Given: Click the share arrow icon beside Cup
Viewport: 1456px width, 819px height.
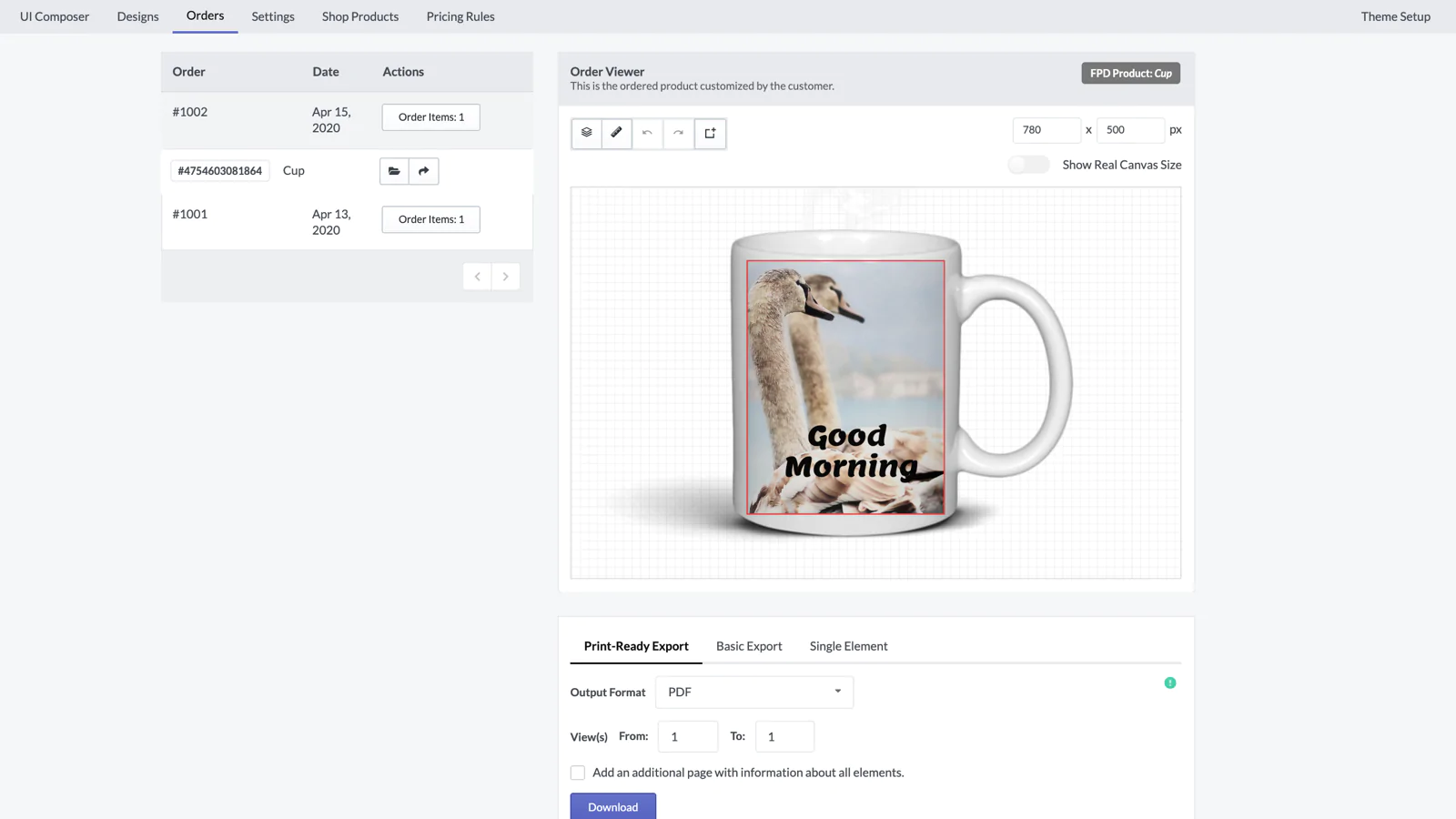Looking at the screenshot, I should point(423,171).
